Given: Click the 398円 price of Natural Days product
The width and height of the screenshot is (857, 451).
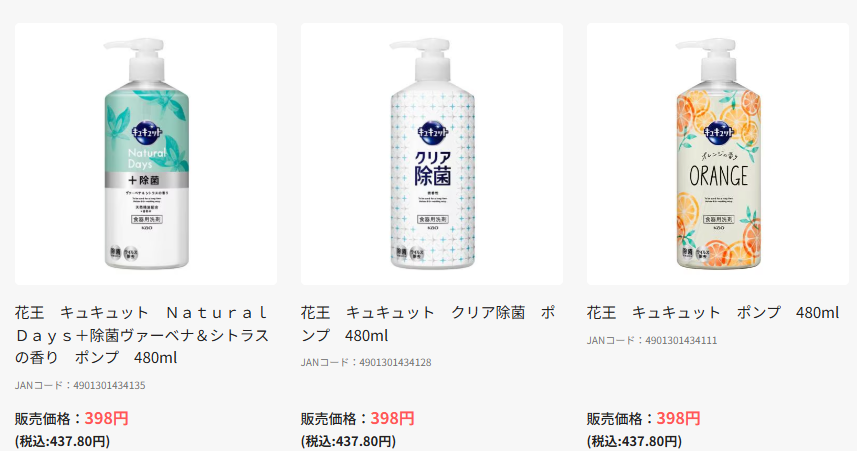Looking at the screenshot, I should click(x=106, y=418).
